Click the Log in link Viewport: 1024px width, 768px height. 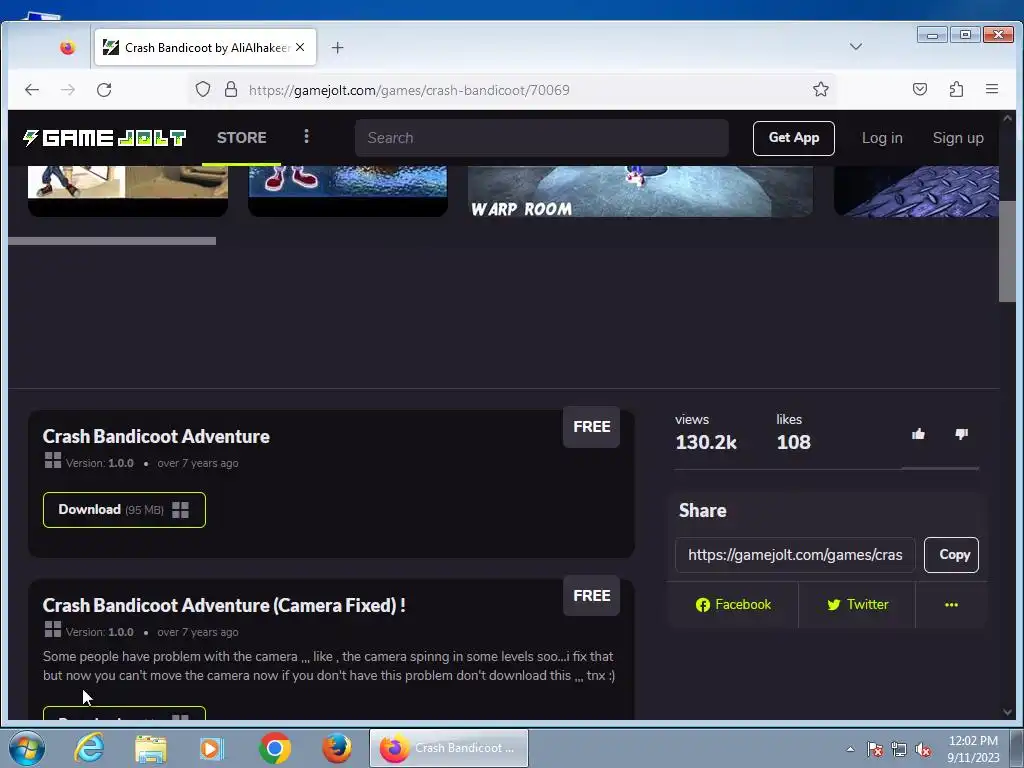882,138
